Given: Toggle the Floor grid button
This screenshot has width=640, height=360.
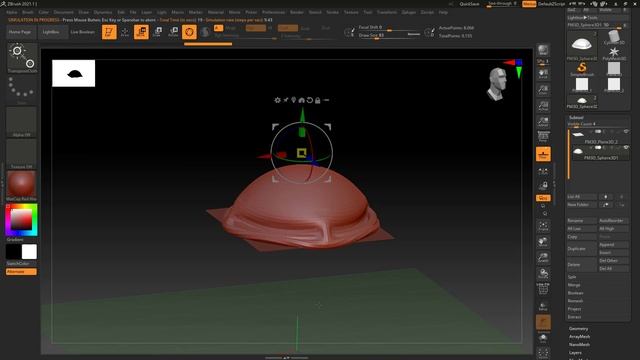Looking at the screenshot, I should pos(543,154).
